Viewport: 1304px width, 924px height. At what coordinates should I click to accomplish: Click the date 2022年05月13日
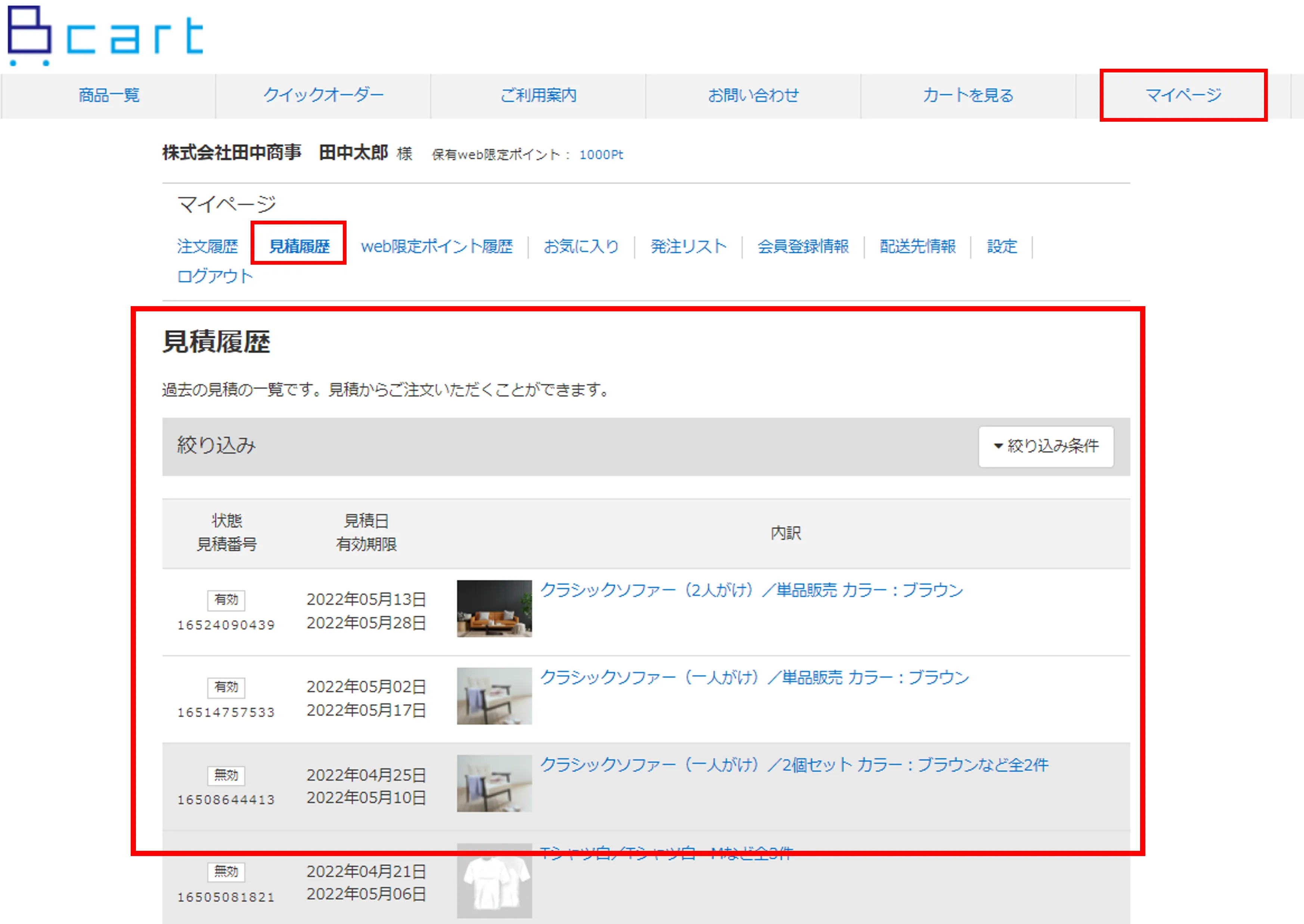click(366, 600)
